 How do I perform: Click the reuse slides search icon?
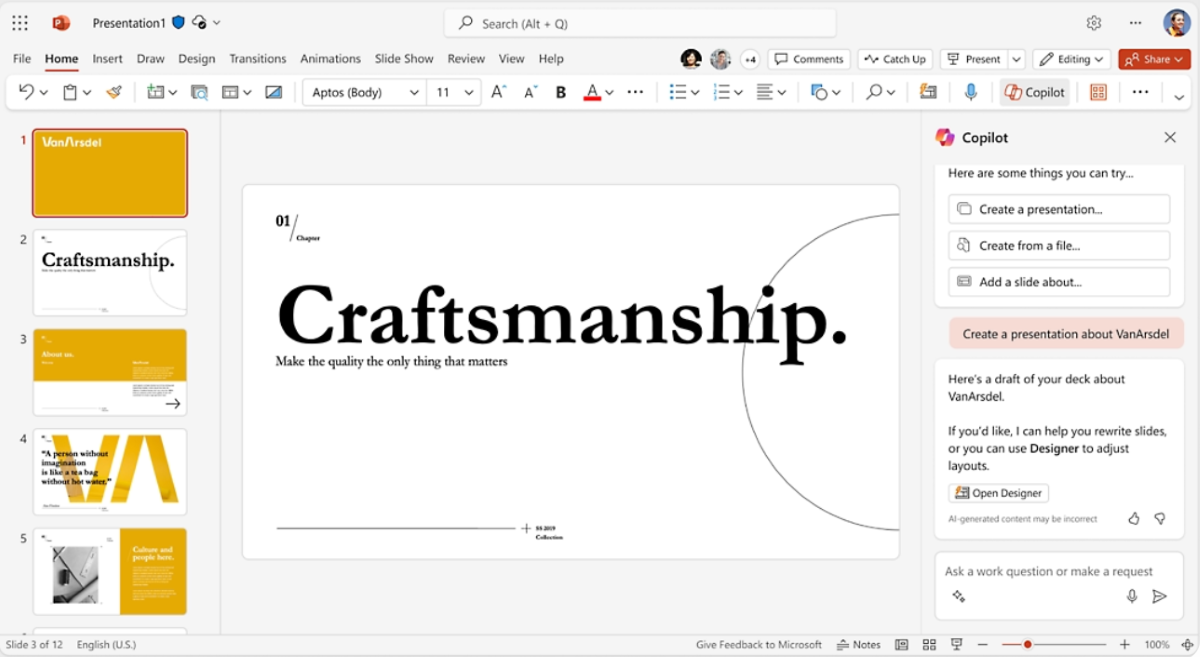click(x=199, y=92)
